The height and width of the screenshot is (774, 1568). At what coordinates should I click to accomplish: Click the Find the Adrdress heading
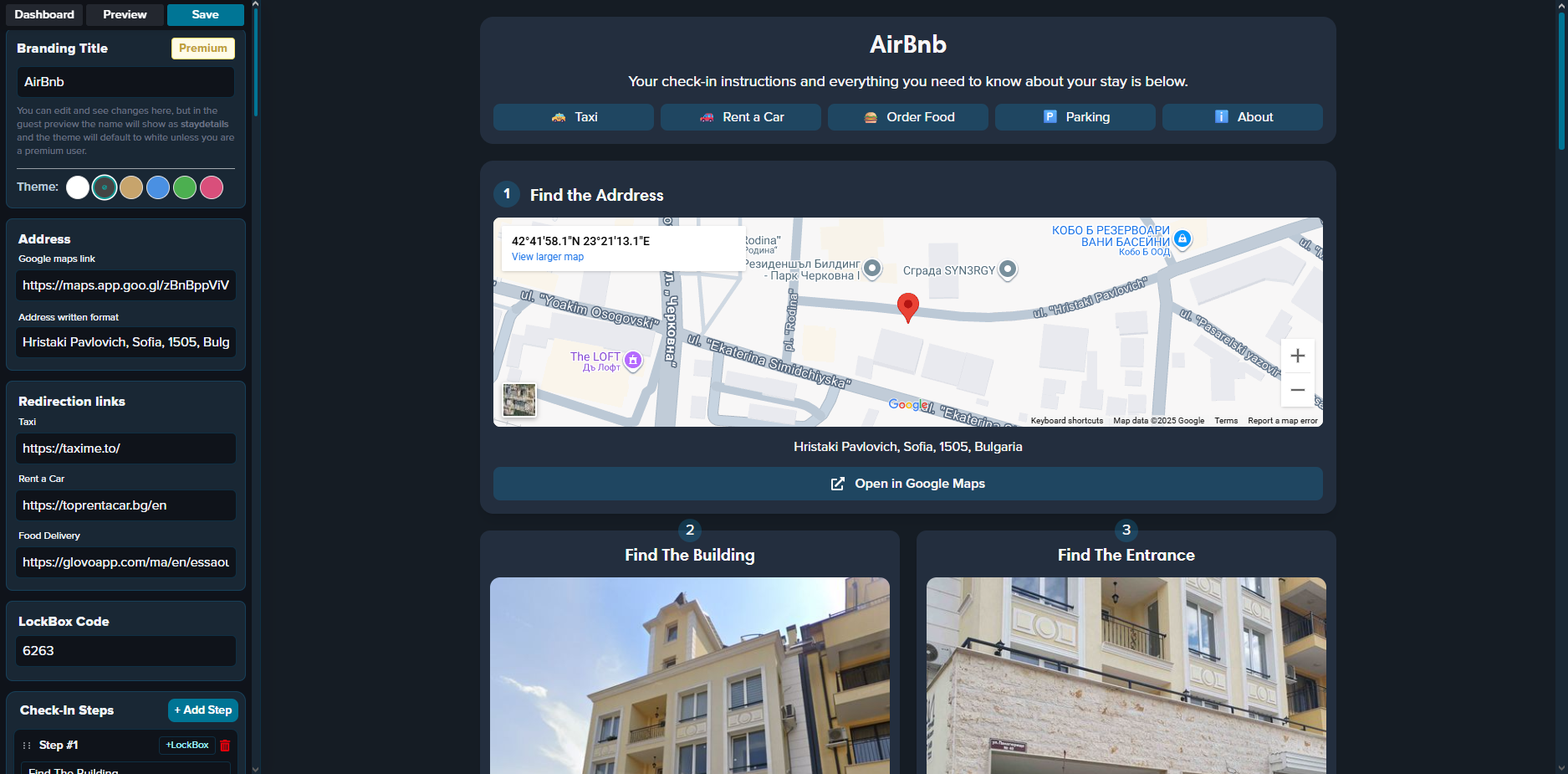[597, 195]
